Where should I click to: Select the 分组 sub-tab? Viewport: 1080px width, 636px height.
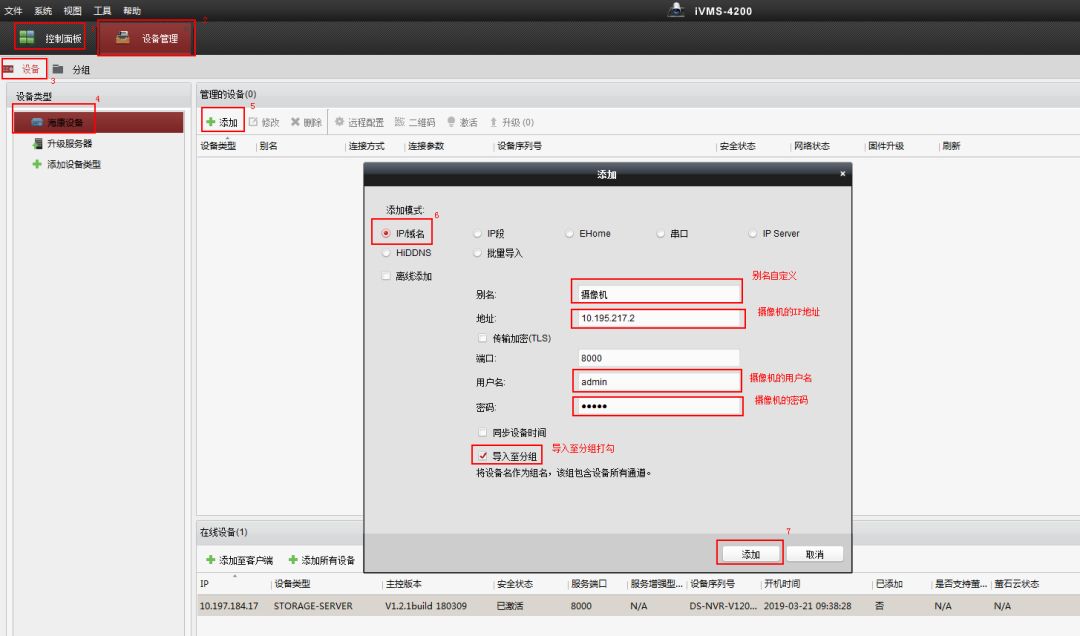click(x=72, y=69)
